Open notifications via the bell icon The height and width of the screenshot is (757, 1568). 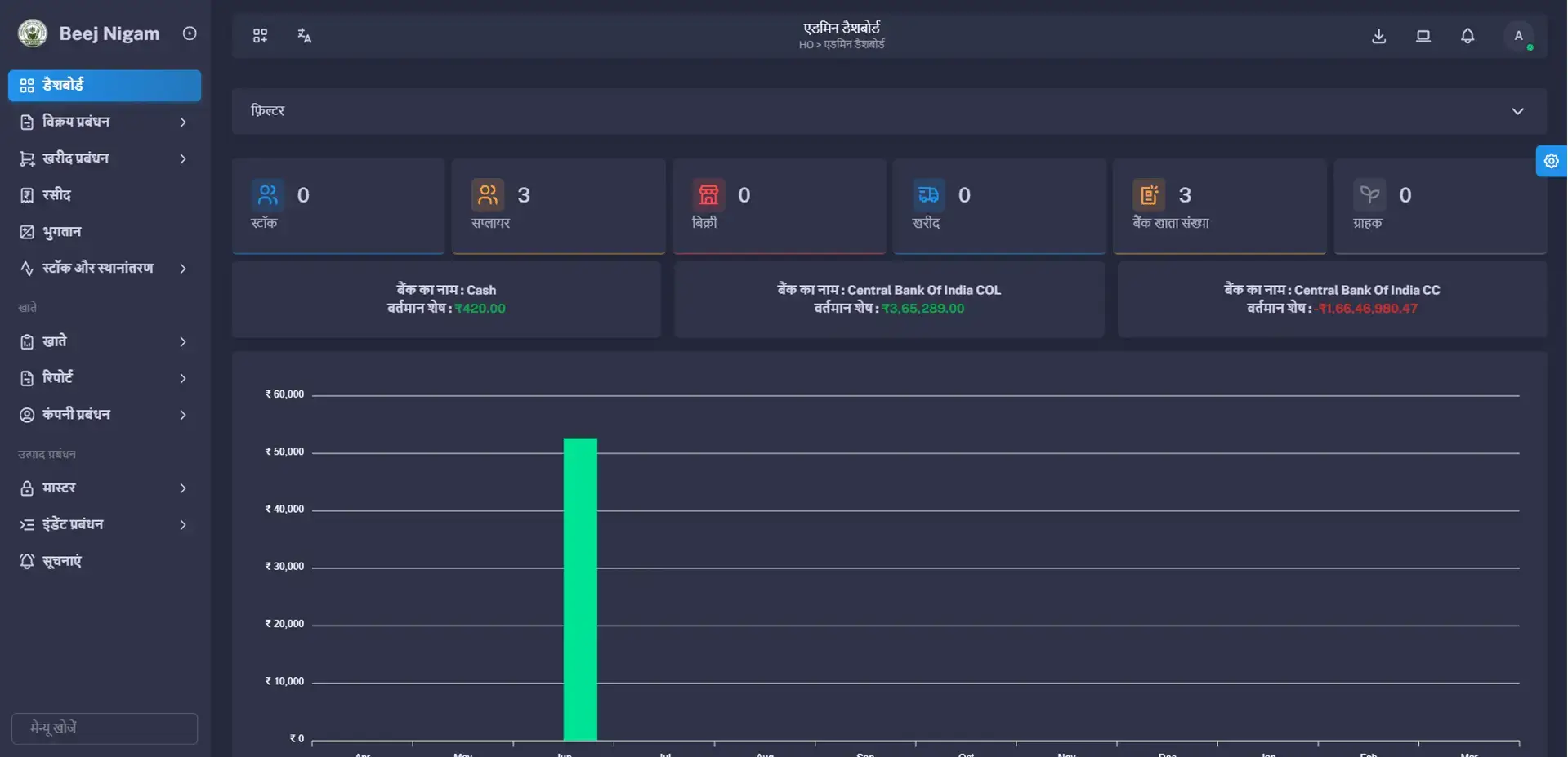click(1467, 36)
